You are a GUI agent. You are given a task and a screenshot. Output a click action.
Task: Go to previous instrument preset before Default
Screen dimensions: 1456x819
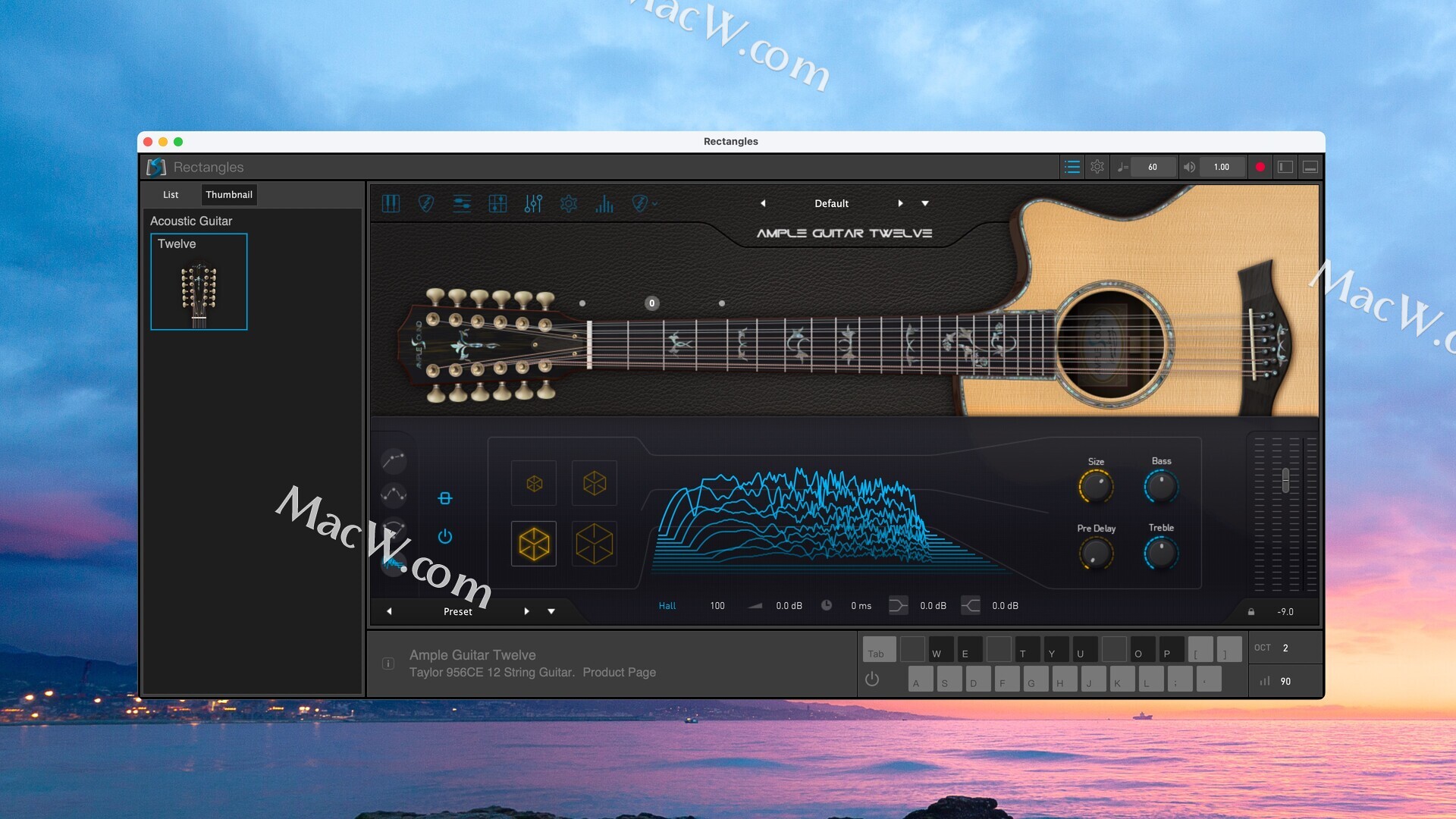[763, 203]
